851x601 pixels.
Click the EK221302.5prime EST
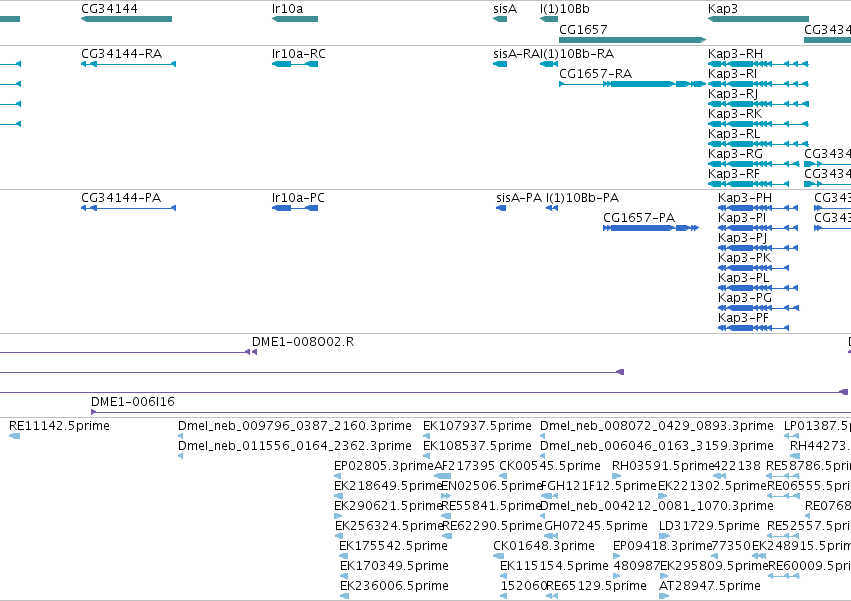(x=663, y=496)
